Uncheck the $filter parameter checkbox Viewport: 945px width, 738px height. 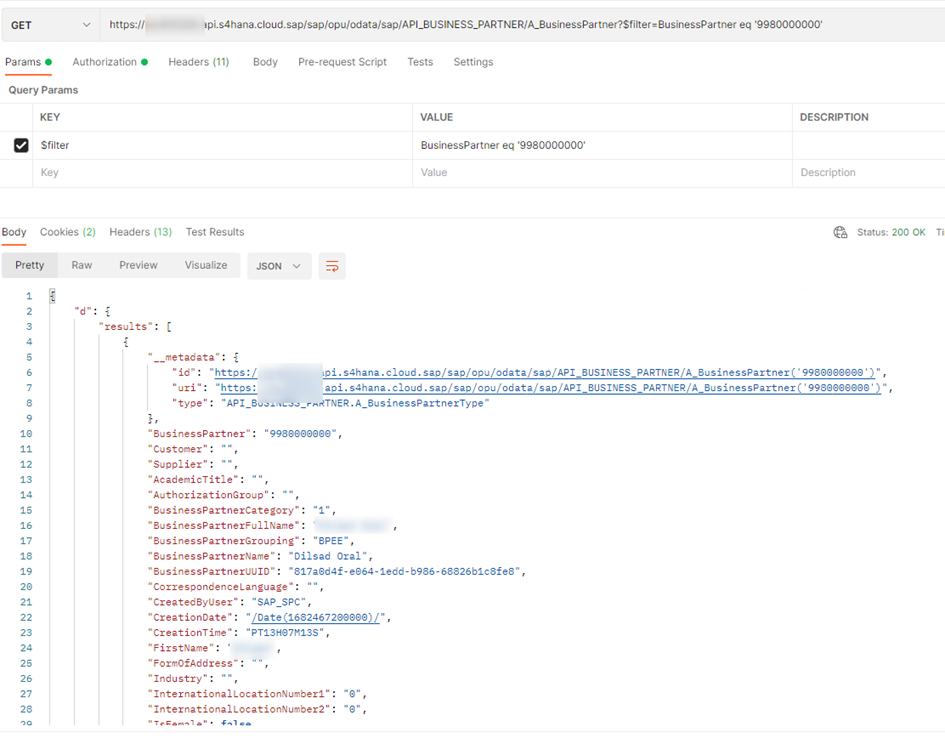click(21, 146)
